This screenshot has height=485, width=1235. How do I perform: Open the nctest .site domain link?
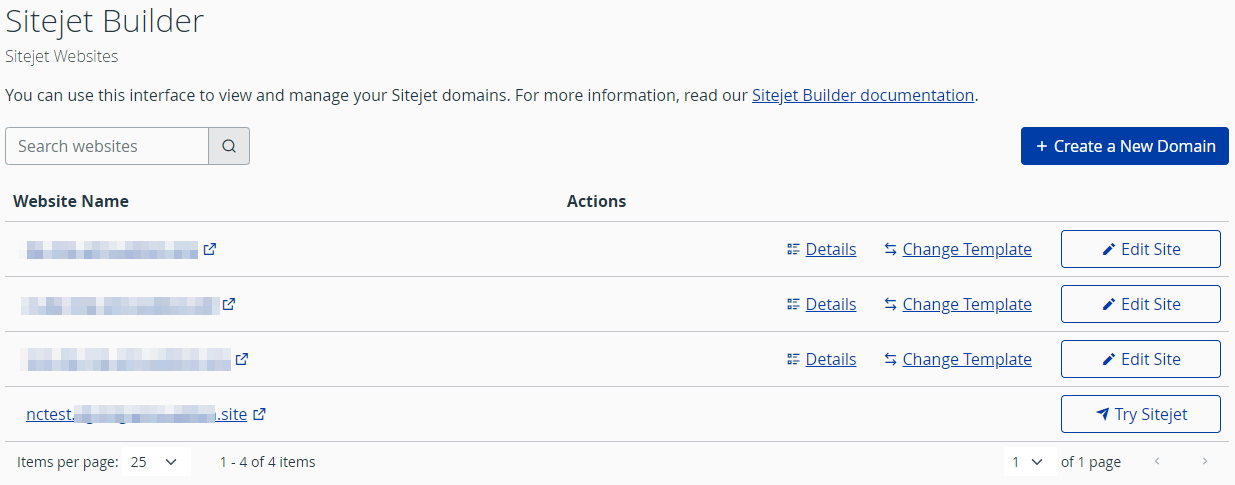pos(137,414)
